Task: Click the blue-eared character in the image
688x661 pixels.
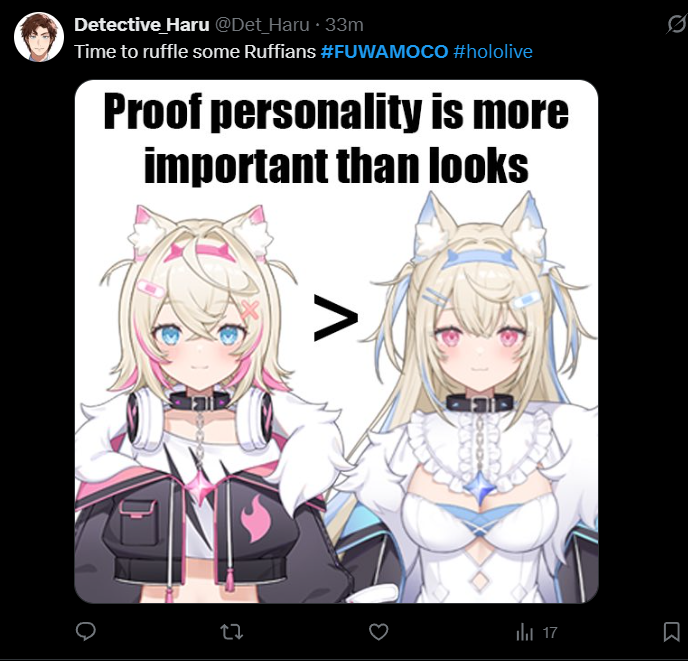Action: 478,397
